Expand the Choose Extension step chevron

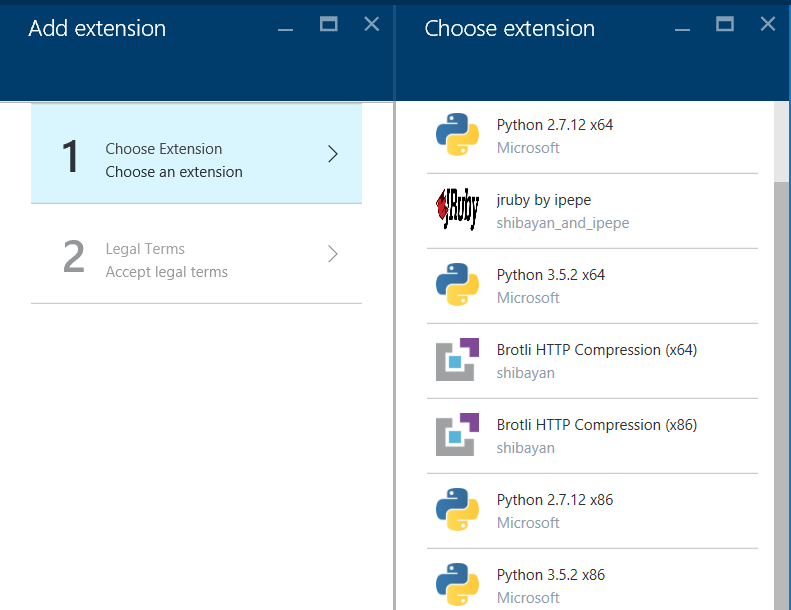[332, 154]
